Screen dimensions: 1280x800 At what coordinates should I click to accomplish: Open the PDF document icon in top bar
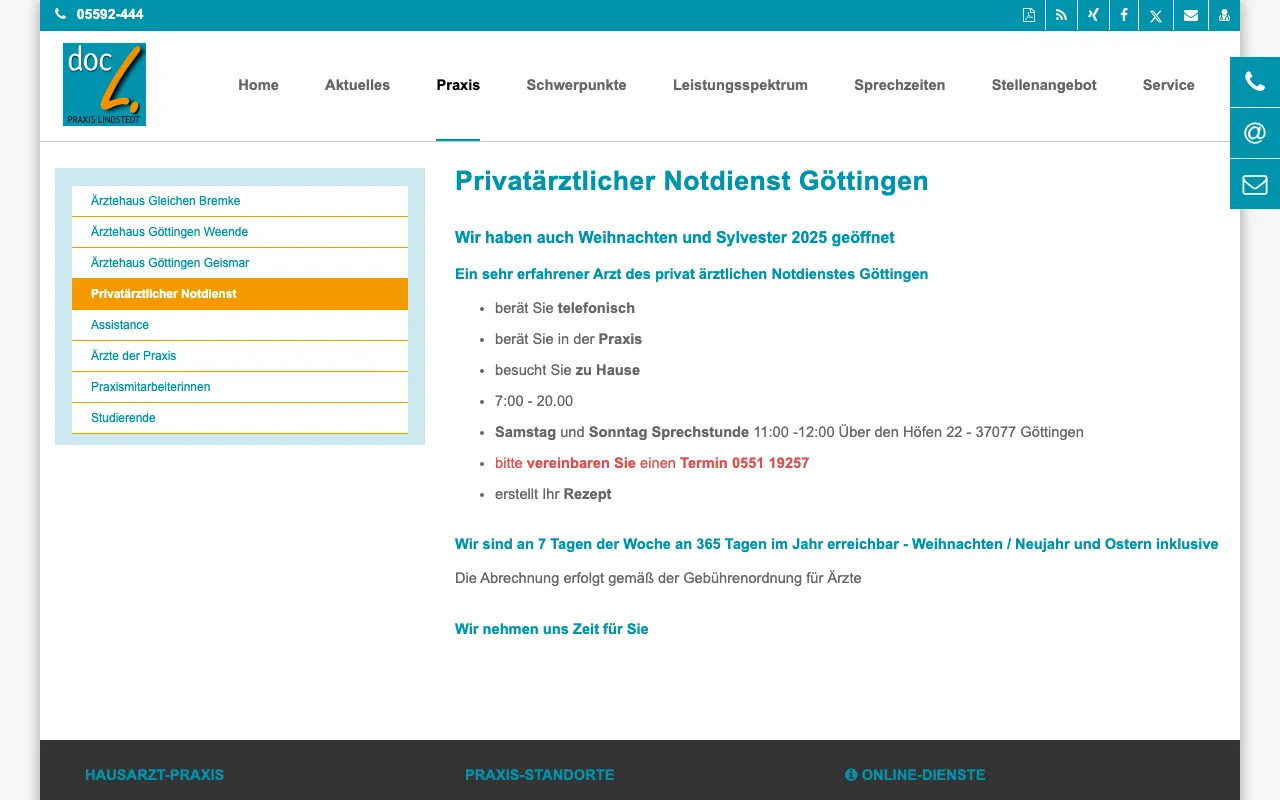pos(1029,15)
